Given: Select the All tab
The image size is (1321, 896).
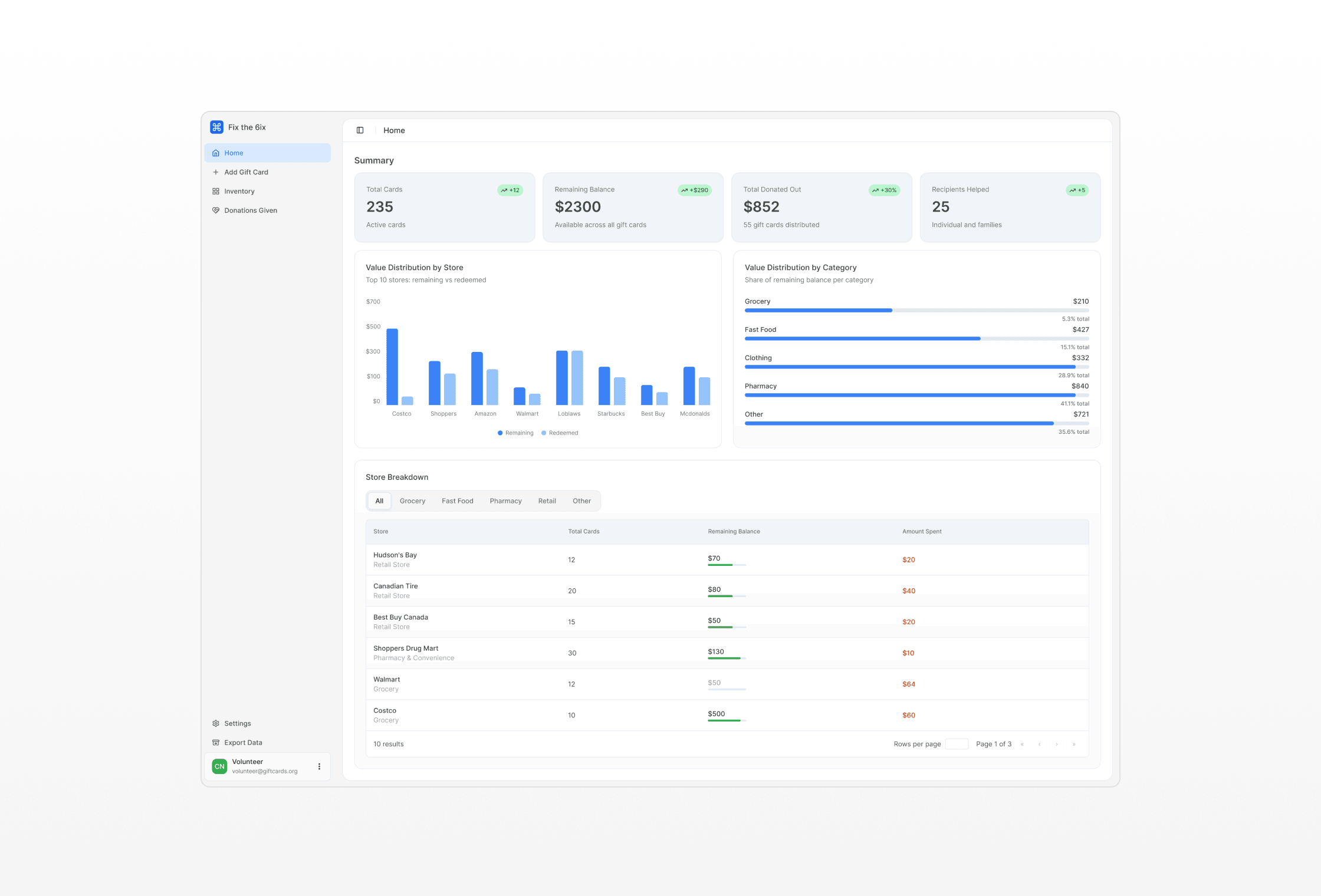Looking at the screenshot, I should click(379, 501).
